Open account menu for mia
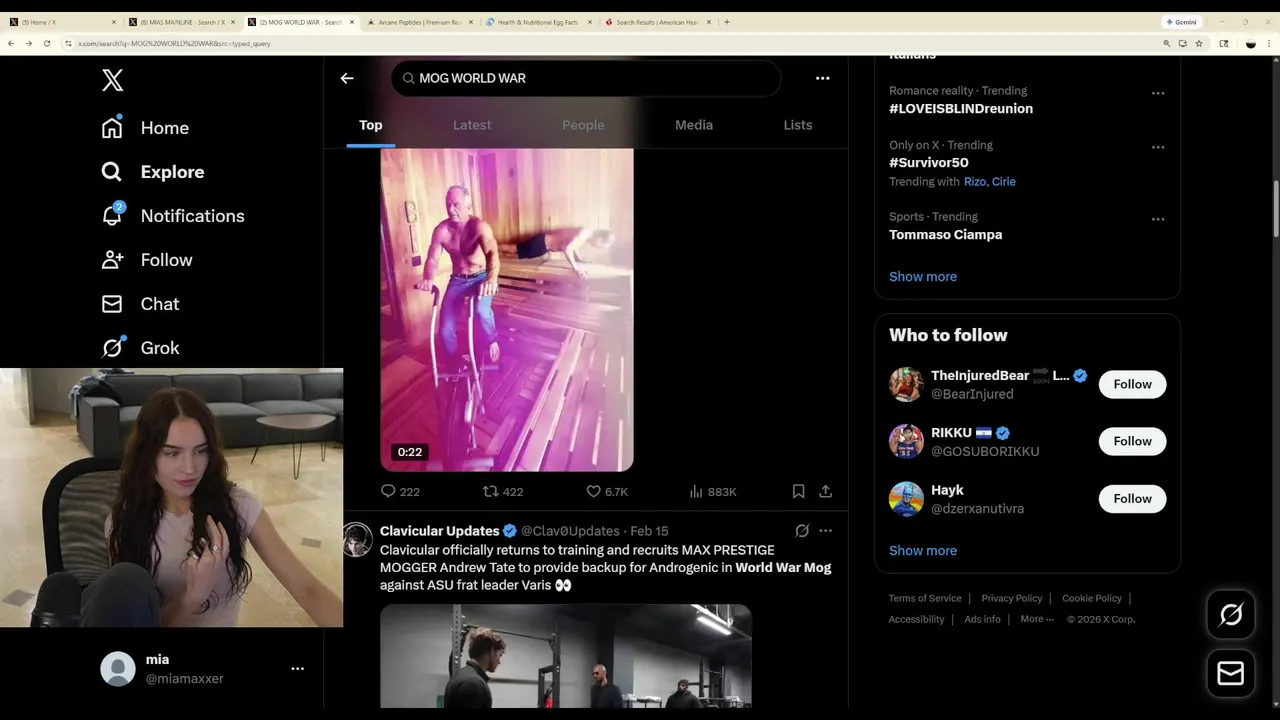This screenshot has width=1280, height=720. tap(297, 669)
